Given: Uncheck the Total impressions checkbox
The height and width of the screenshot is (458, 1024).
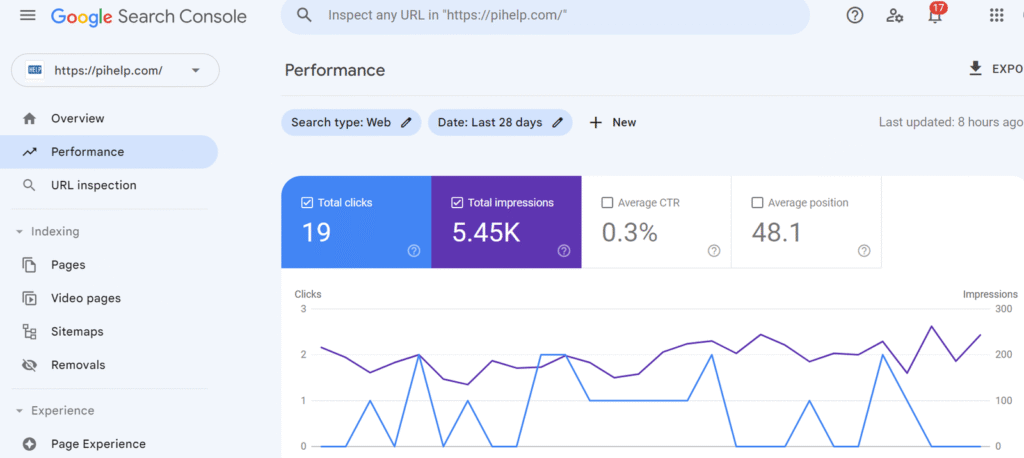Looking at the screenshot, I should click(x=457, y=203).
